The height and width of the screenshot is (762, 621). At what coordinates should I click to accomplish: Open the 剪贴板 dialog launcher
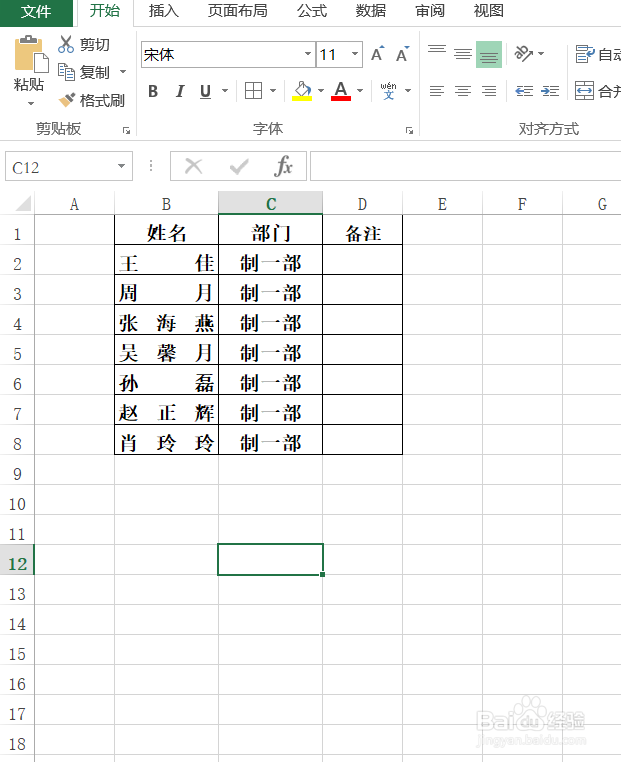click(126, 130)
